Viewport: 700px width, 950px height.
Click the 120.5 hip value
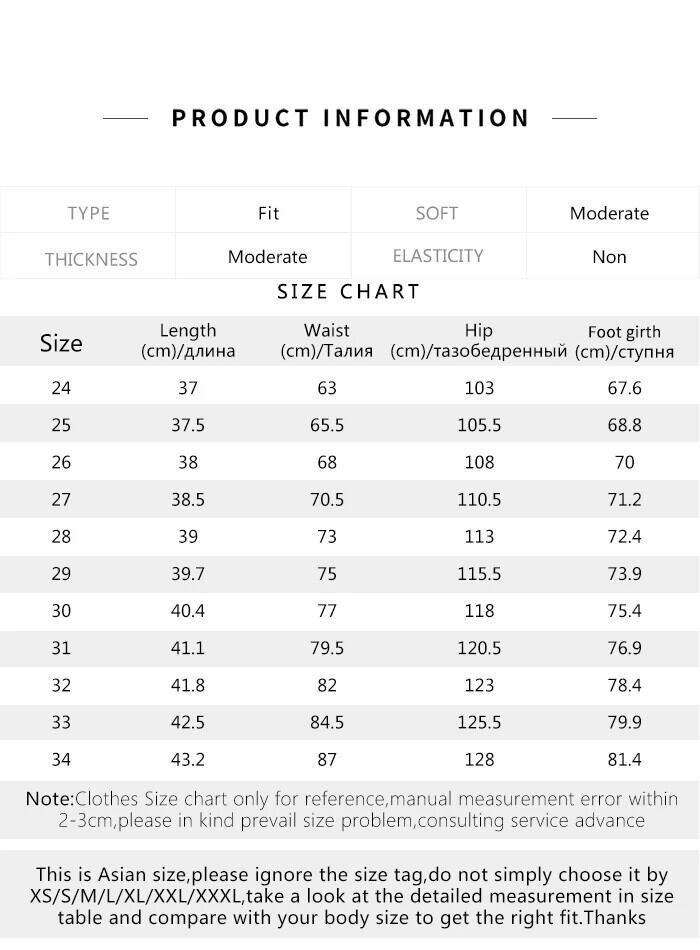(479, 648)
